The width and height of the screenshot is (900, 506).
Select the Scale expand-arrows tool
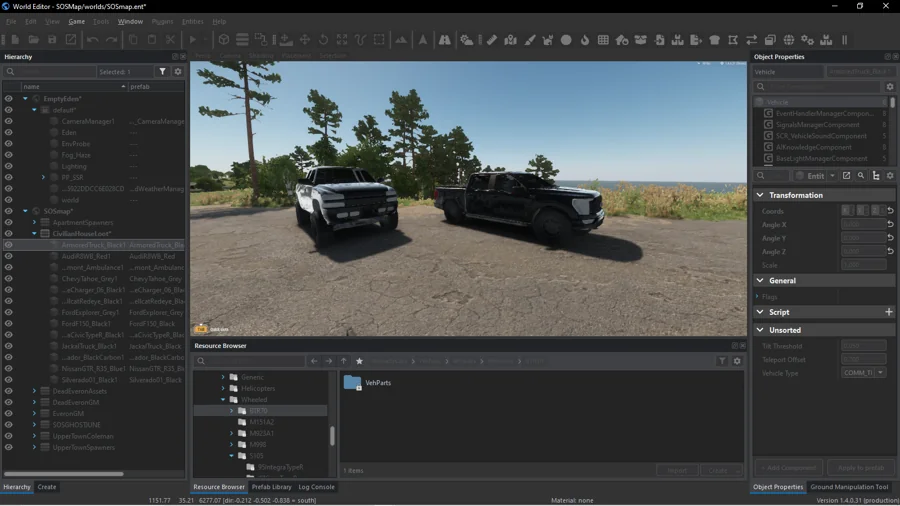pos(342,40)
